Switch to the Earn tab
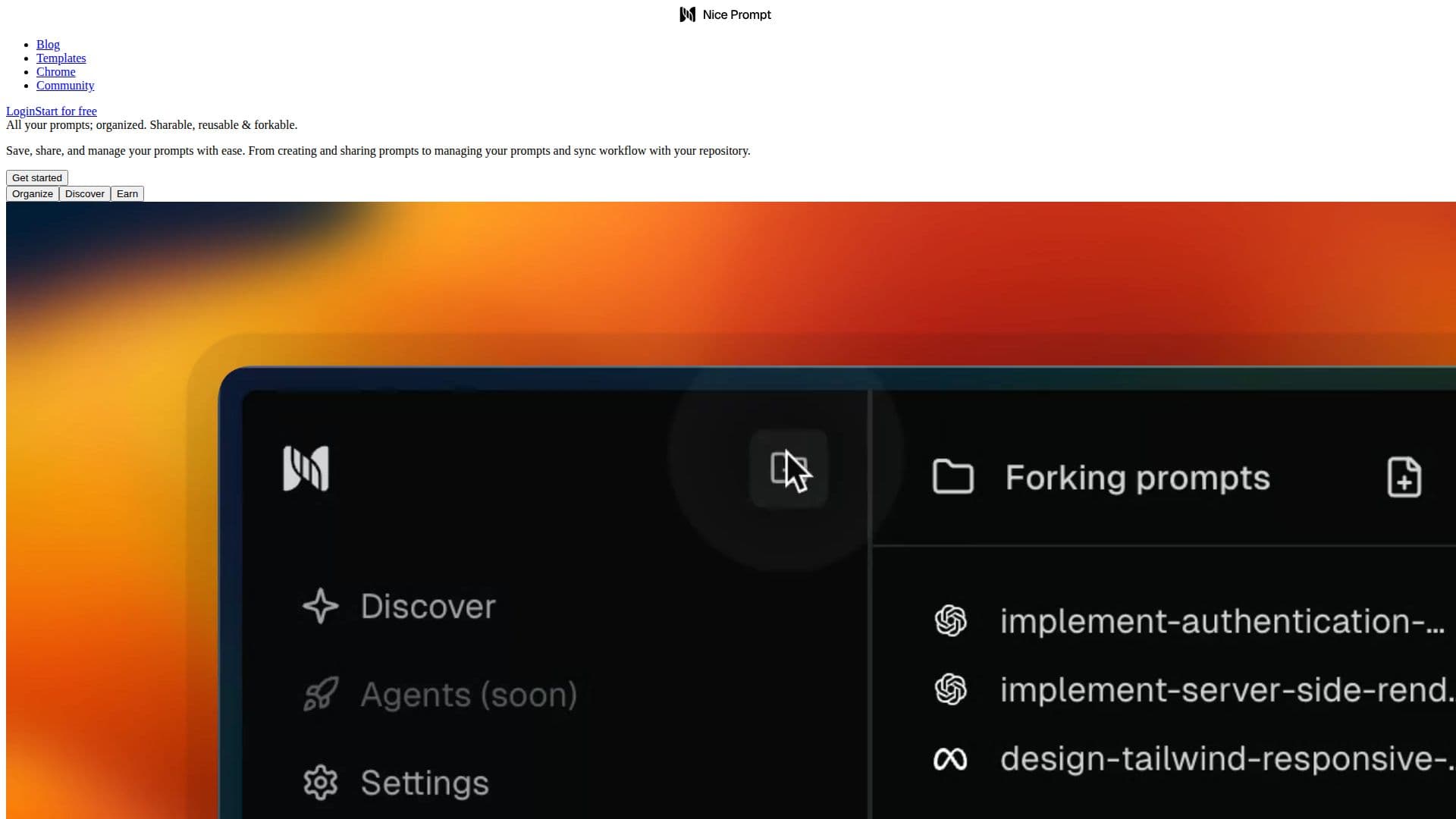 coord(127,194)
